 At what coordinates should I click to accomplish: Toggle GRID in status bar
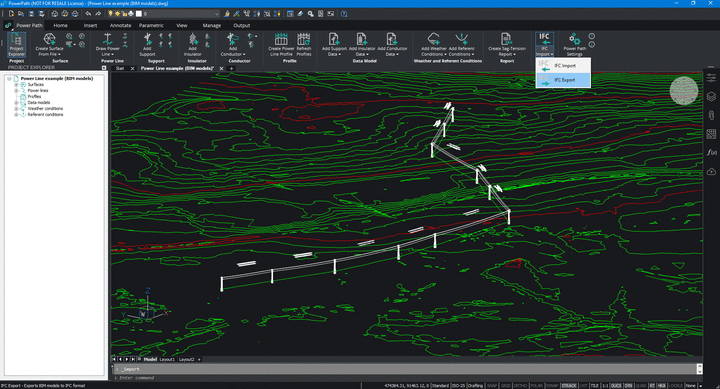[x=506, y=386]
